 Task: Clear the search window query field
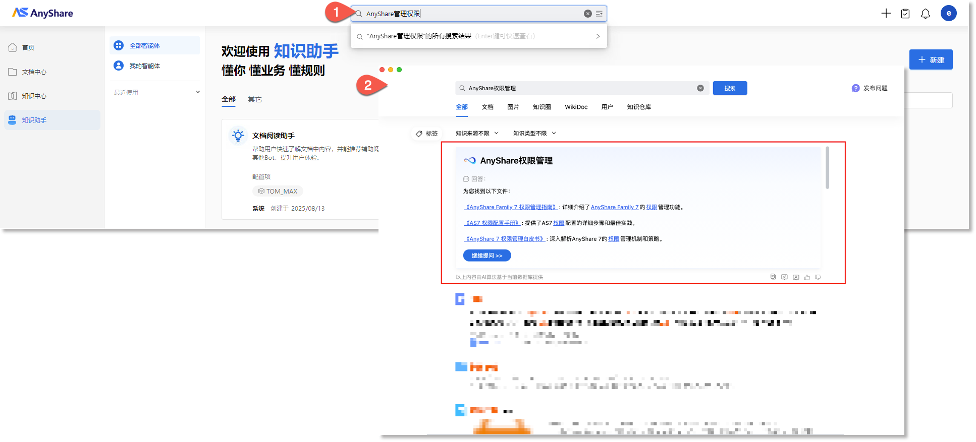point(700,88)
